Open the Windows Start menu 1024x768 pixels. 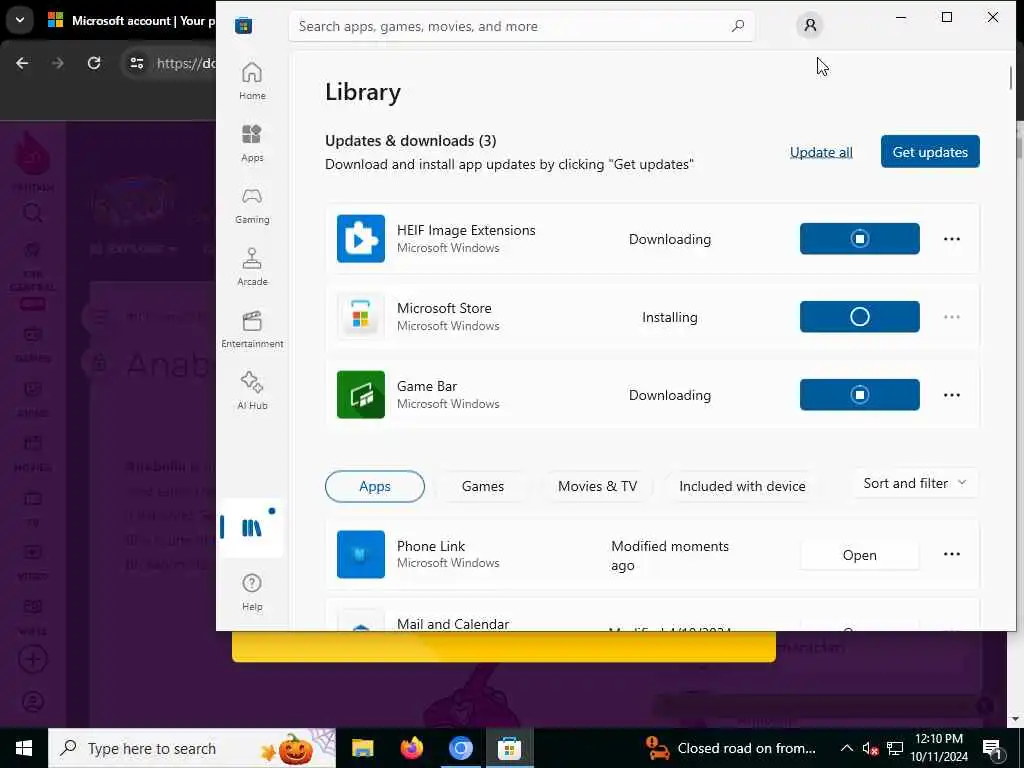coord(24,748)
